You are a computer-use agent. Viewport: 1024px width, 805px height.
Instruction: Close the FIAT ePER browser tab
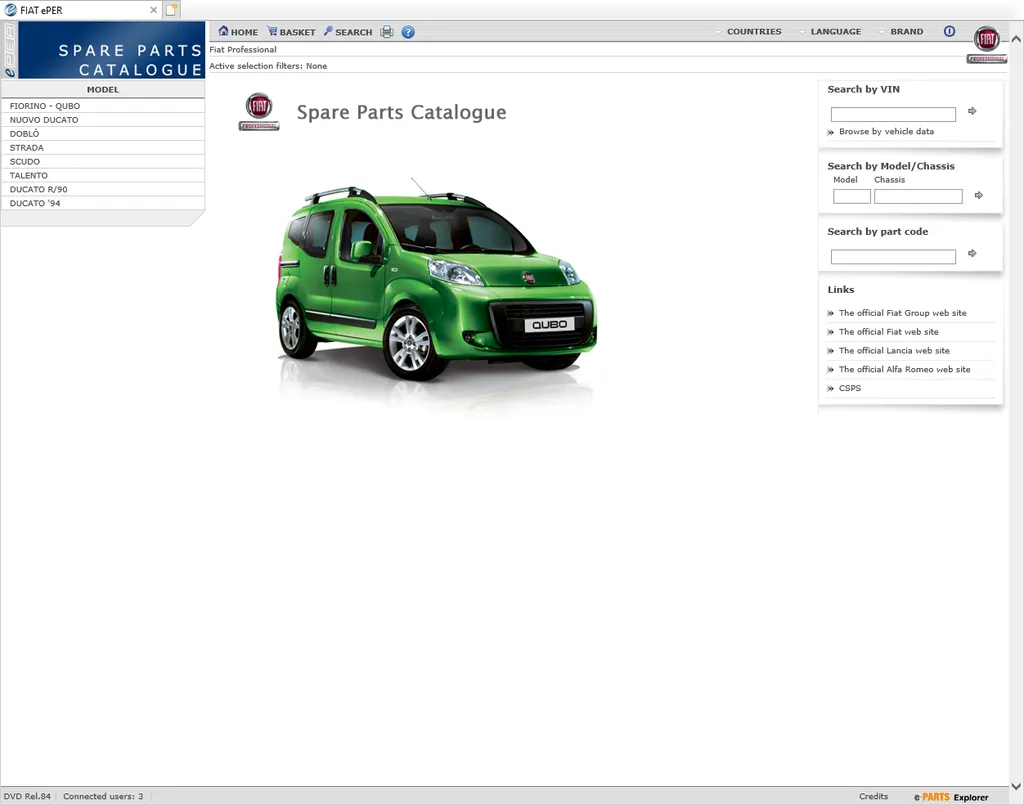[x=153, y=10]
